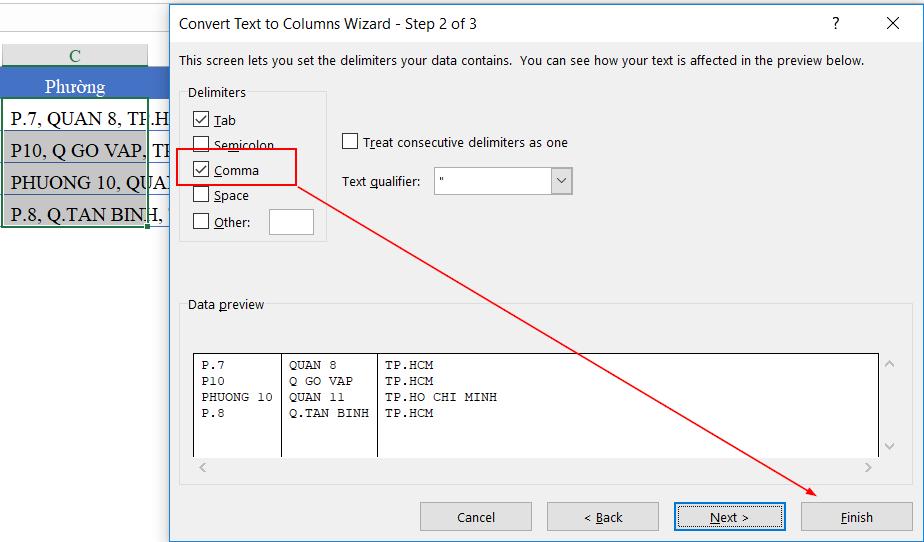Enable the Semicolon delimiter checkbox
The image size is (924, 542).
point(201,145)
